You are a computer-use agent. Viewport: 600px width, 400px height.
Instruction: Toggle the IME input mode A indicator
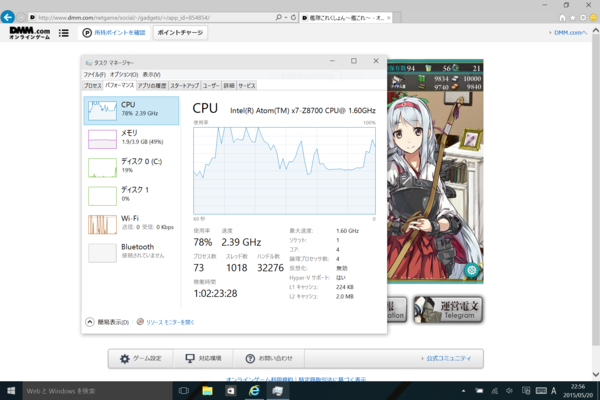point(553,391)
